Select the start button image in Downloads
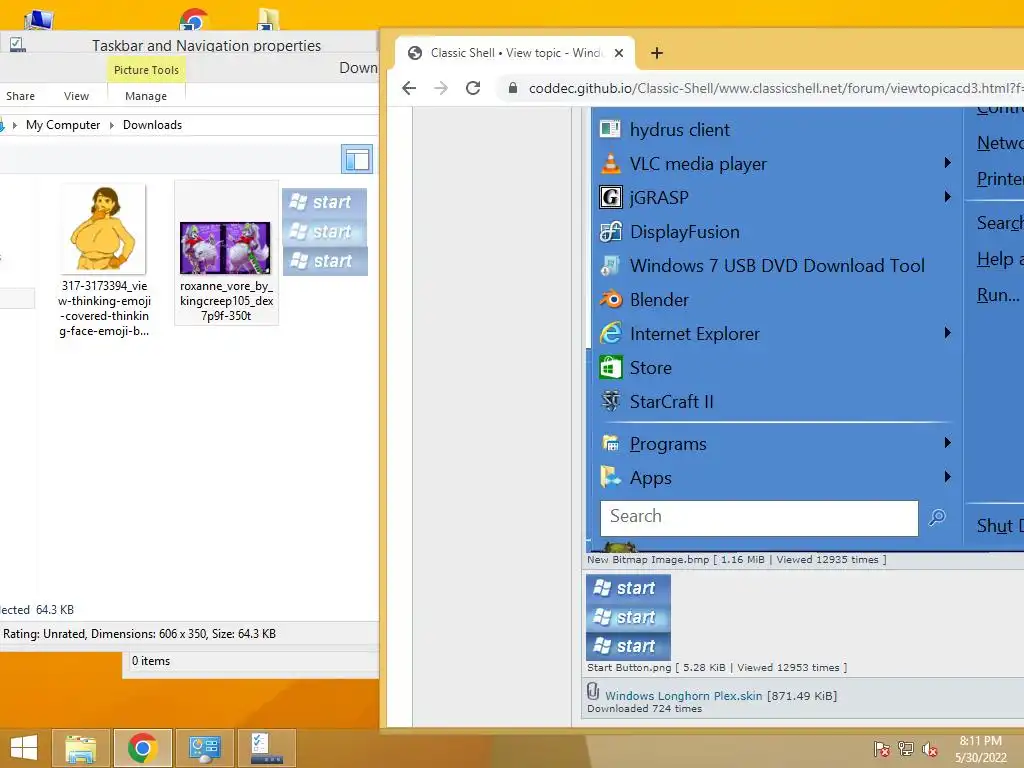 325,232
